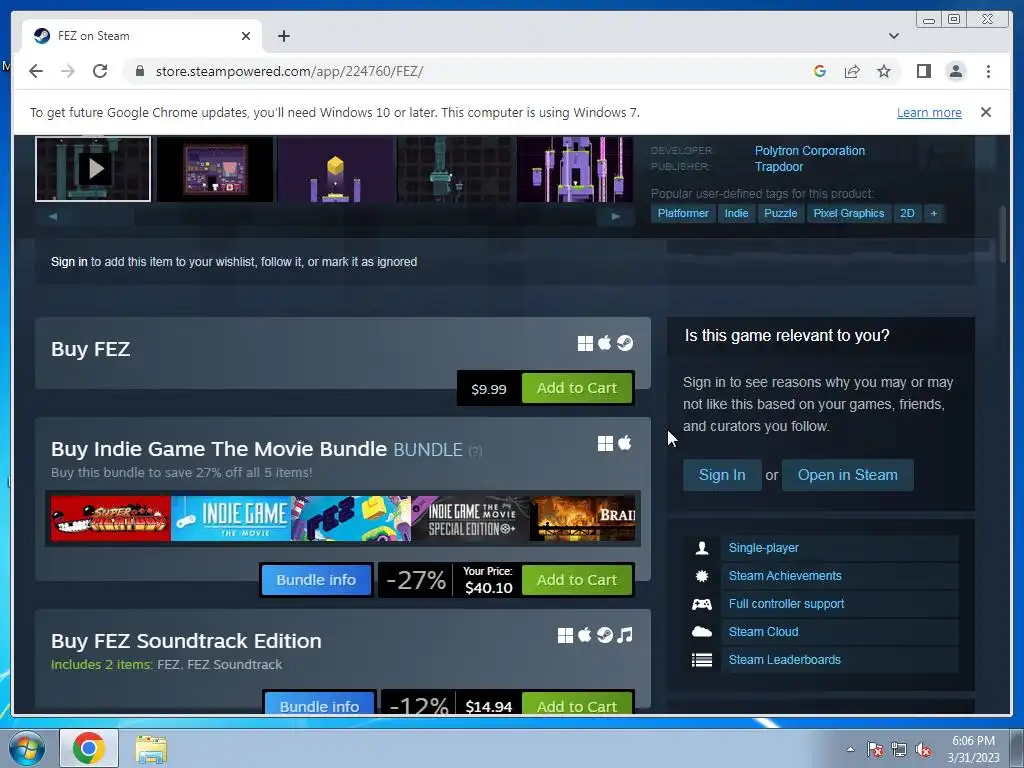Viewport: 1024px width, 768px height.
Task: Select the second screenshot thumbnail
Action: pyautogui.click(x=214, y=168)
